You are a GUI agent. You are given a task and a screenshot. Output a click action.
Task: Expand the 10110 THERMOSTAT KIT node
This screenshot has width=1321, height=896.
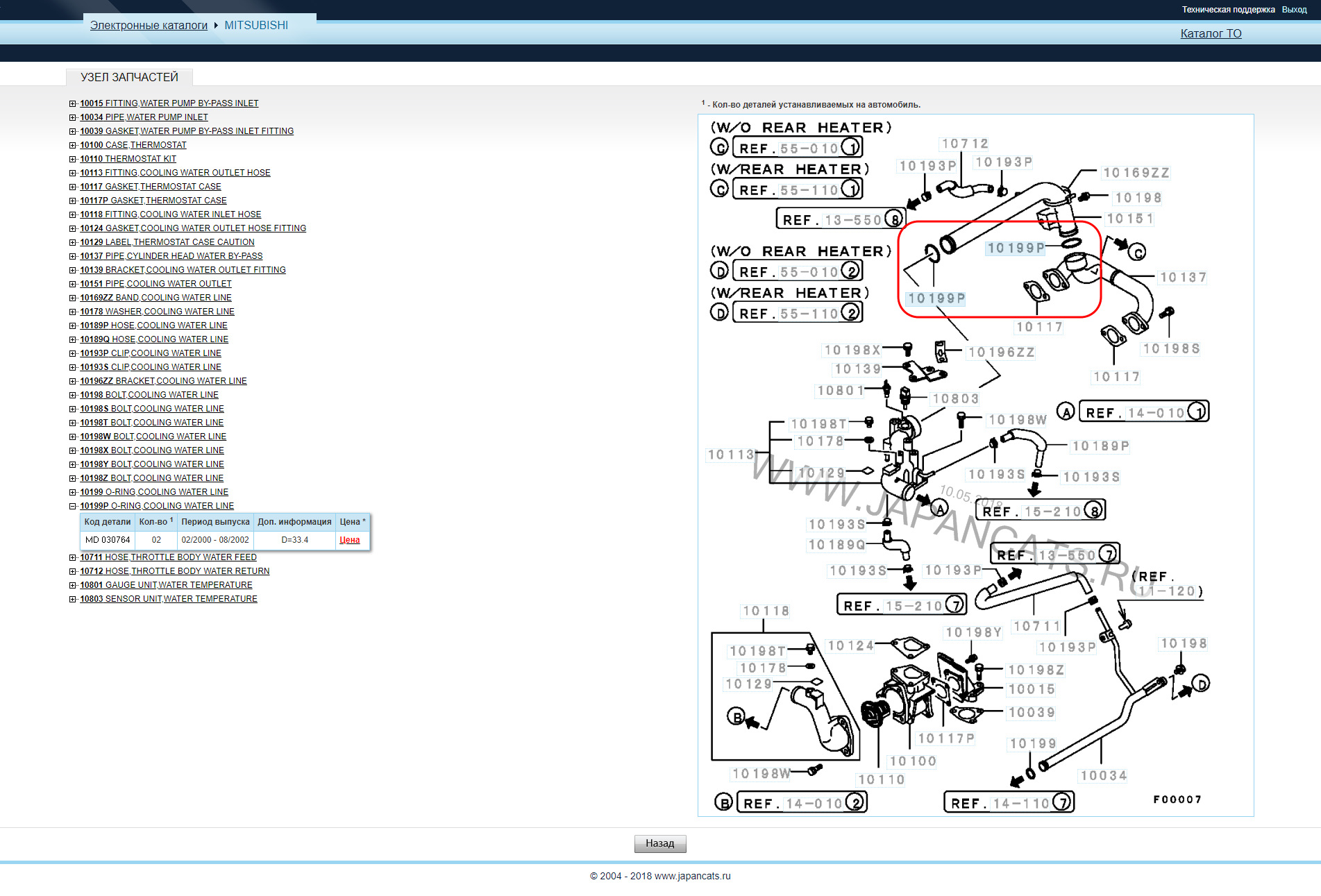73,159
